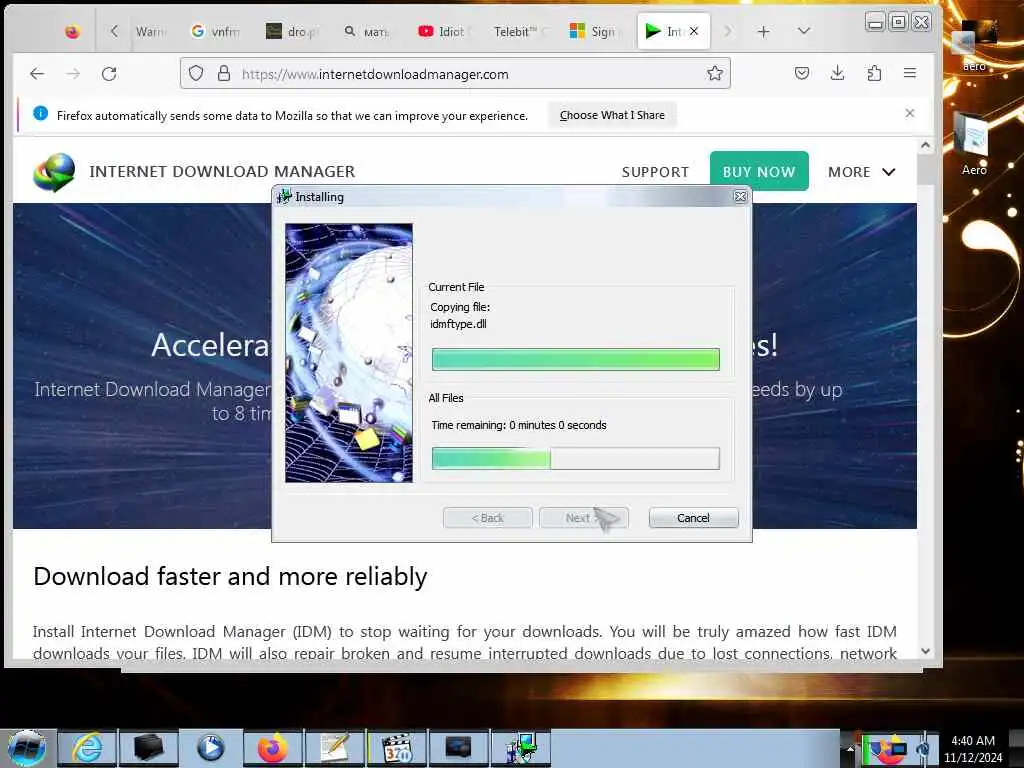This screenshot has width=1024, height=768.
Task: Open the Firefox View pinned icon
Action: click(72, 31)
